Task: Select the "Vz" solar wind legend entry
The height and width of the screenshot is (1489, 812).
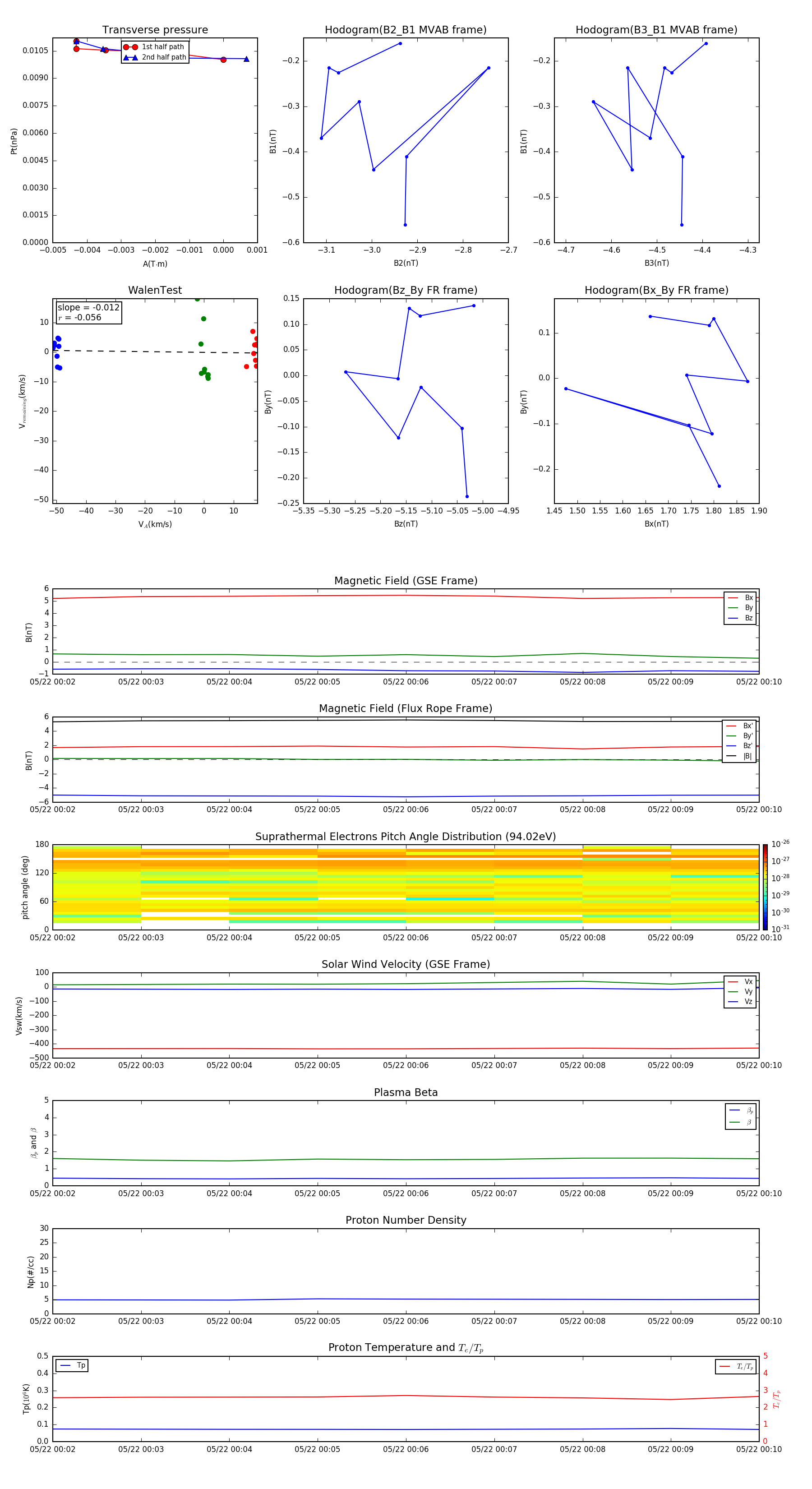Action: 741,1002
